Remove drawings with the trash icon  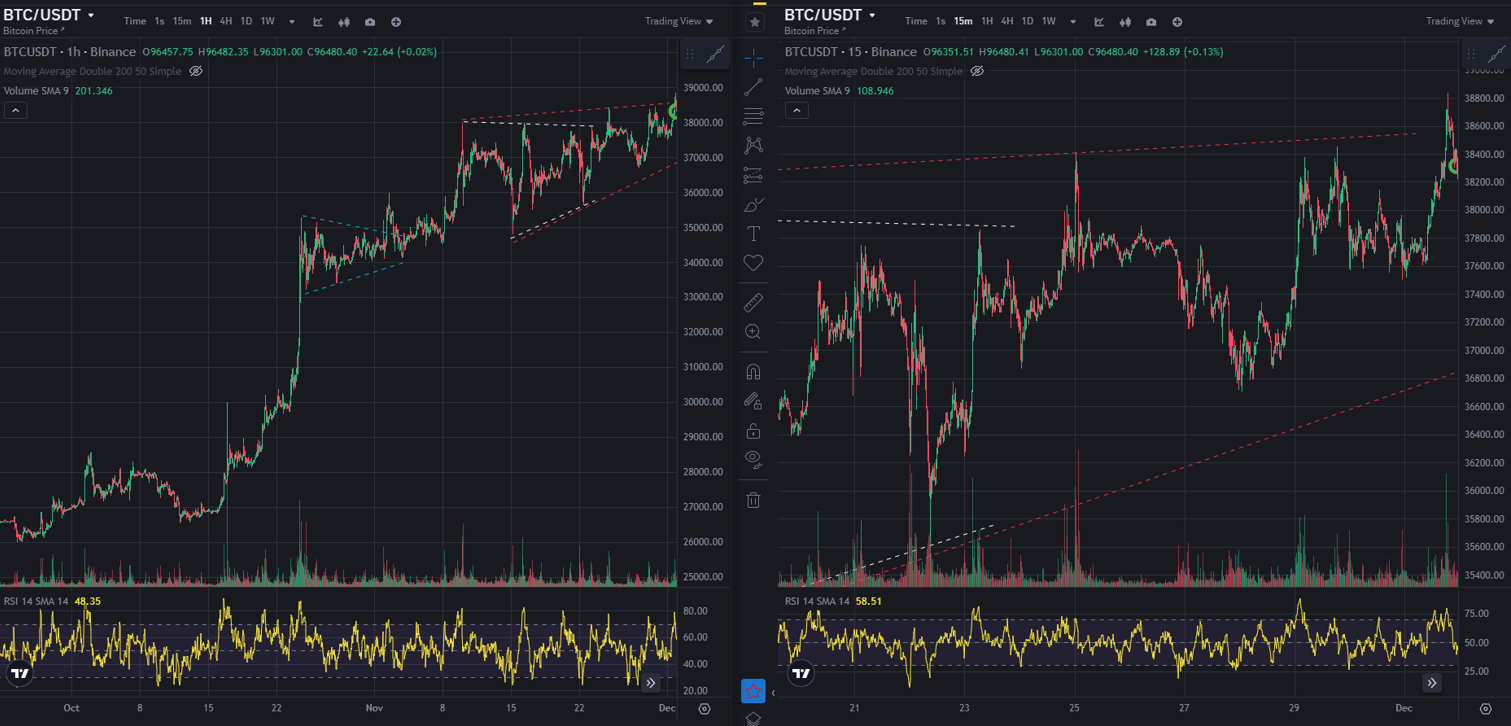point(753,500)
